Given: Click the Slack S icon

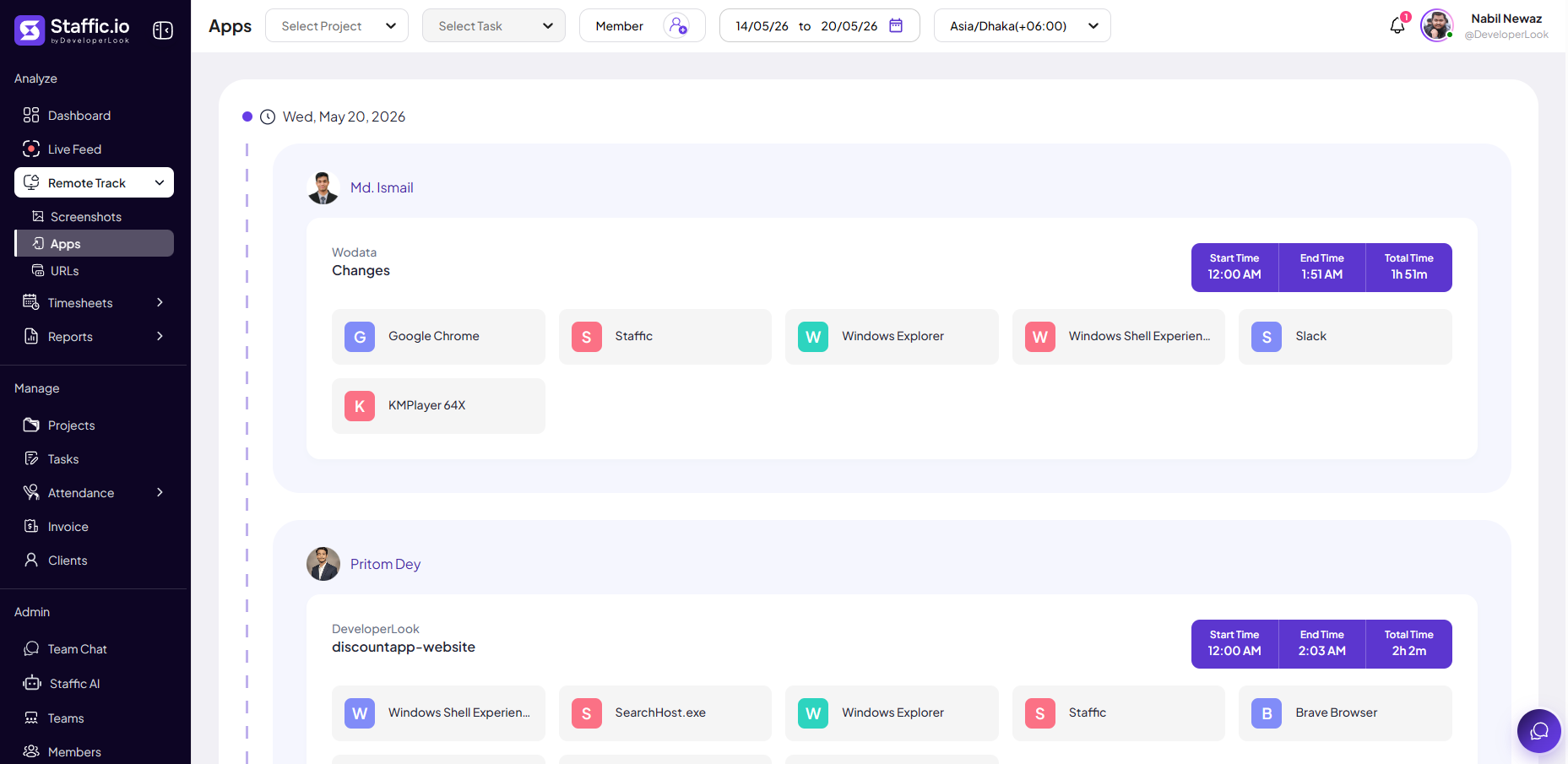Looking at the screenshot, I should (1267, 337).
